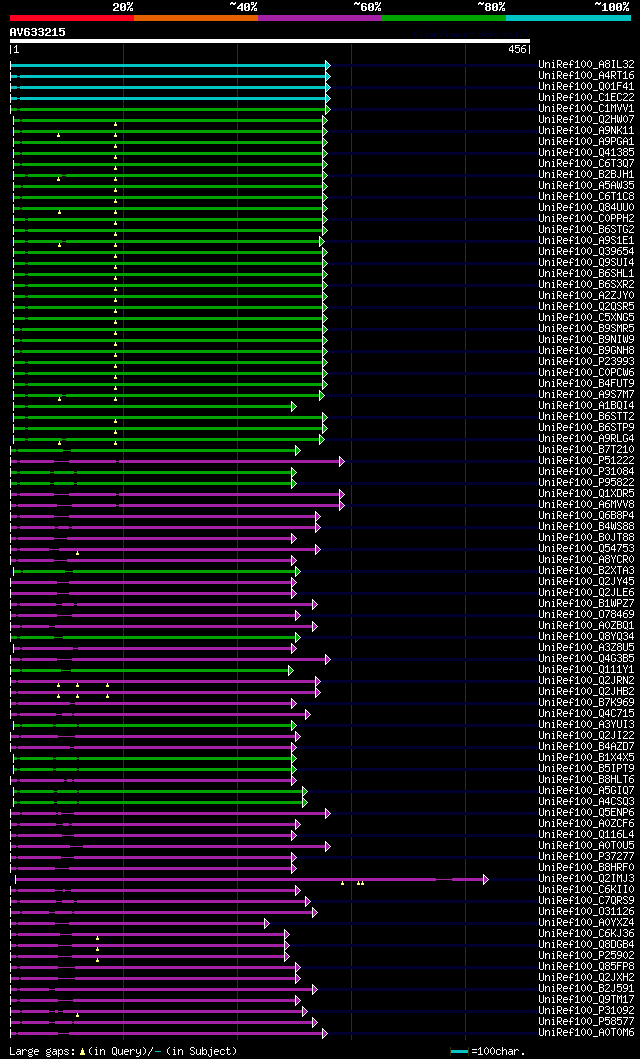Click the UniRef100_A0T0M6 label
Viewport: 640px width, 1059px height.
click(586, 1033)
